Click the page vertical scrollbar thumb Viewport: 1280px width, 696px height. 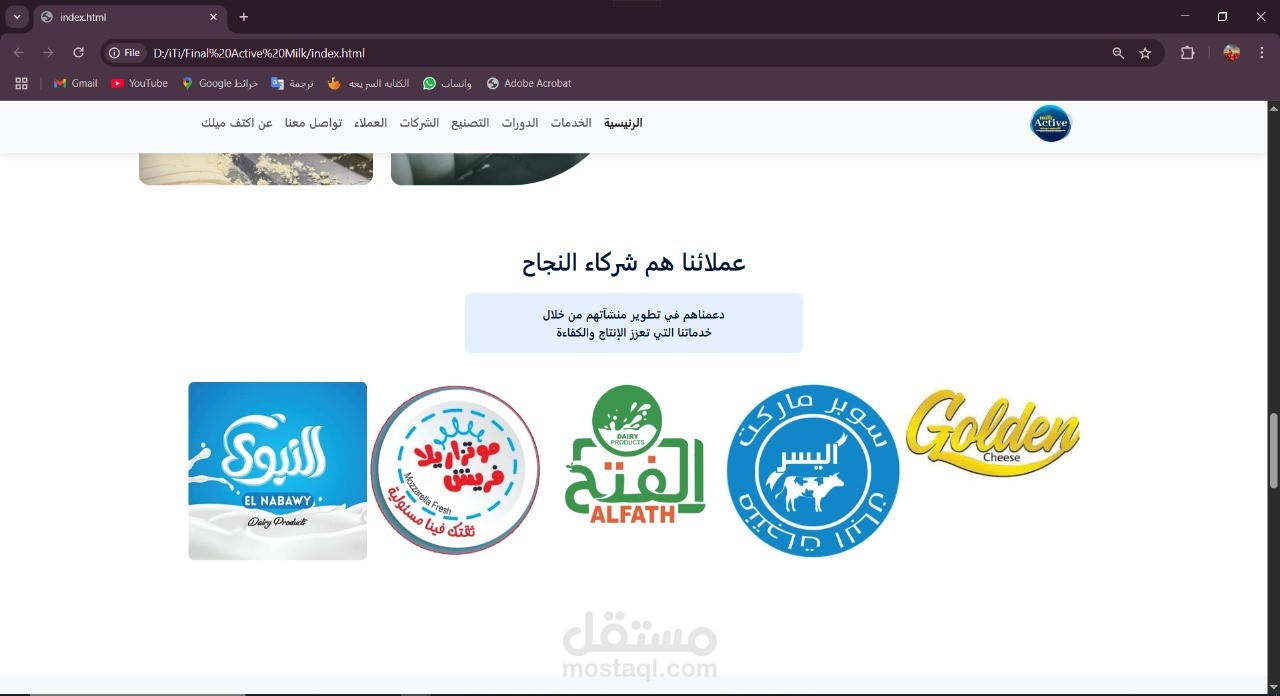pyautogui.click(x=1273, y=451)
